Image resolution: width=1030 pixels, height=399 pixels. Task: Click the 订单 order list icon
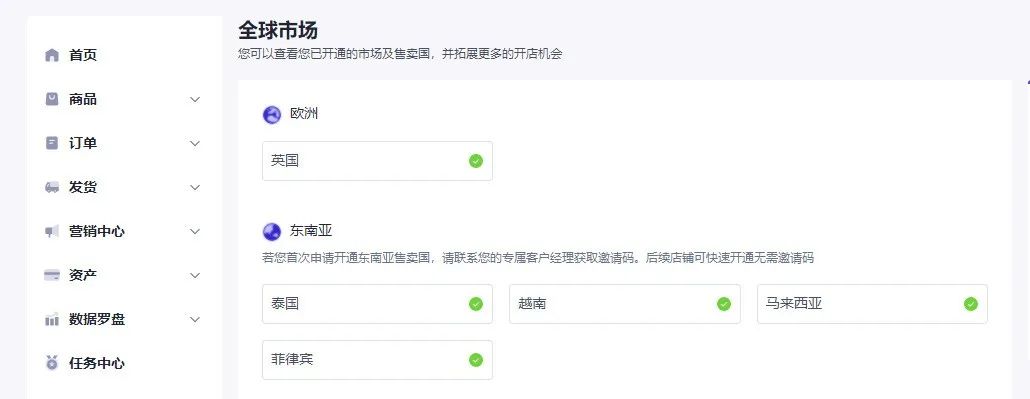tap(52, 143)
